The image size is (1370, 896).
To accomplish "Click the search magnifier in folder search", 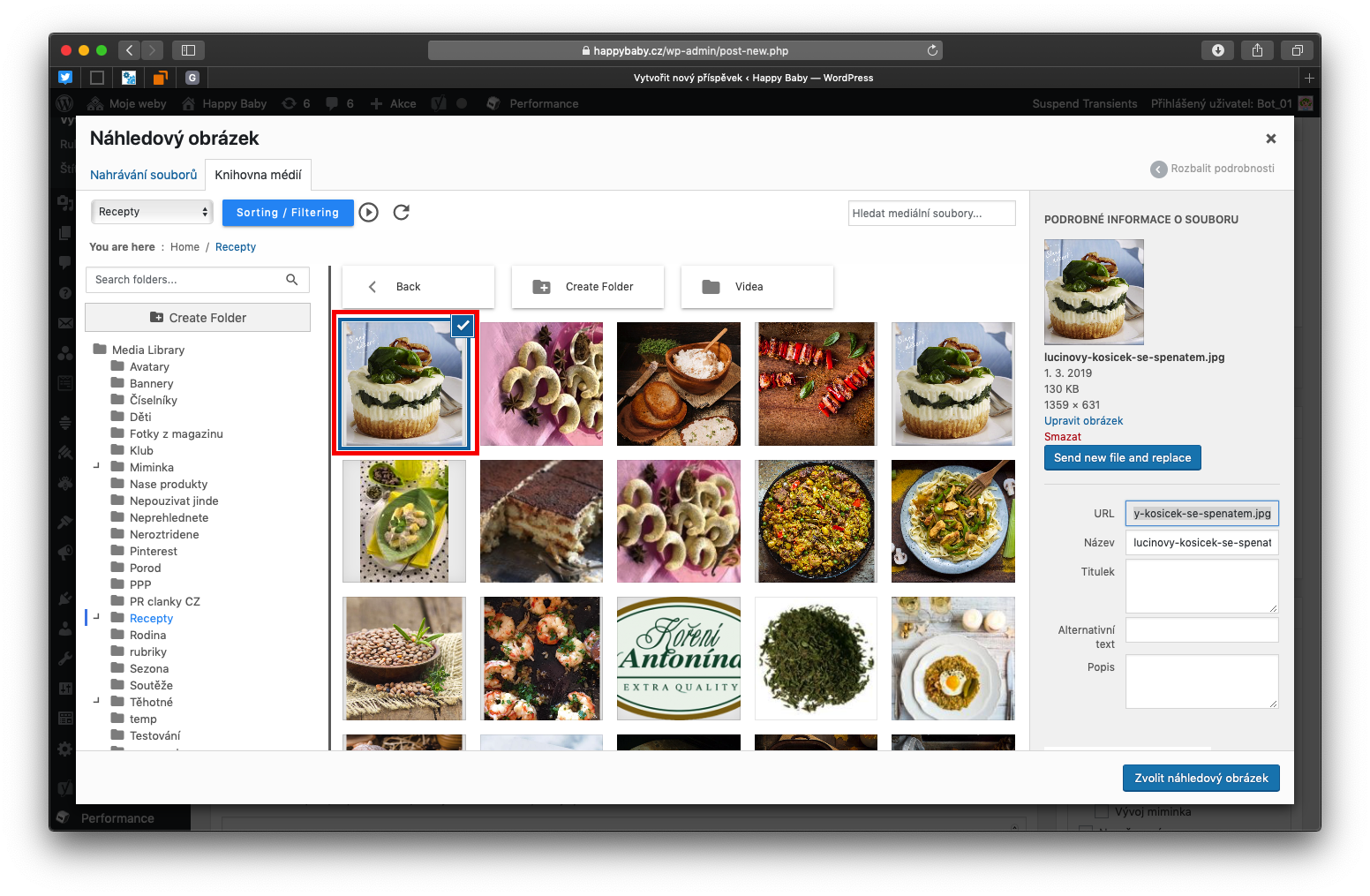I will (x=292, y=280).
